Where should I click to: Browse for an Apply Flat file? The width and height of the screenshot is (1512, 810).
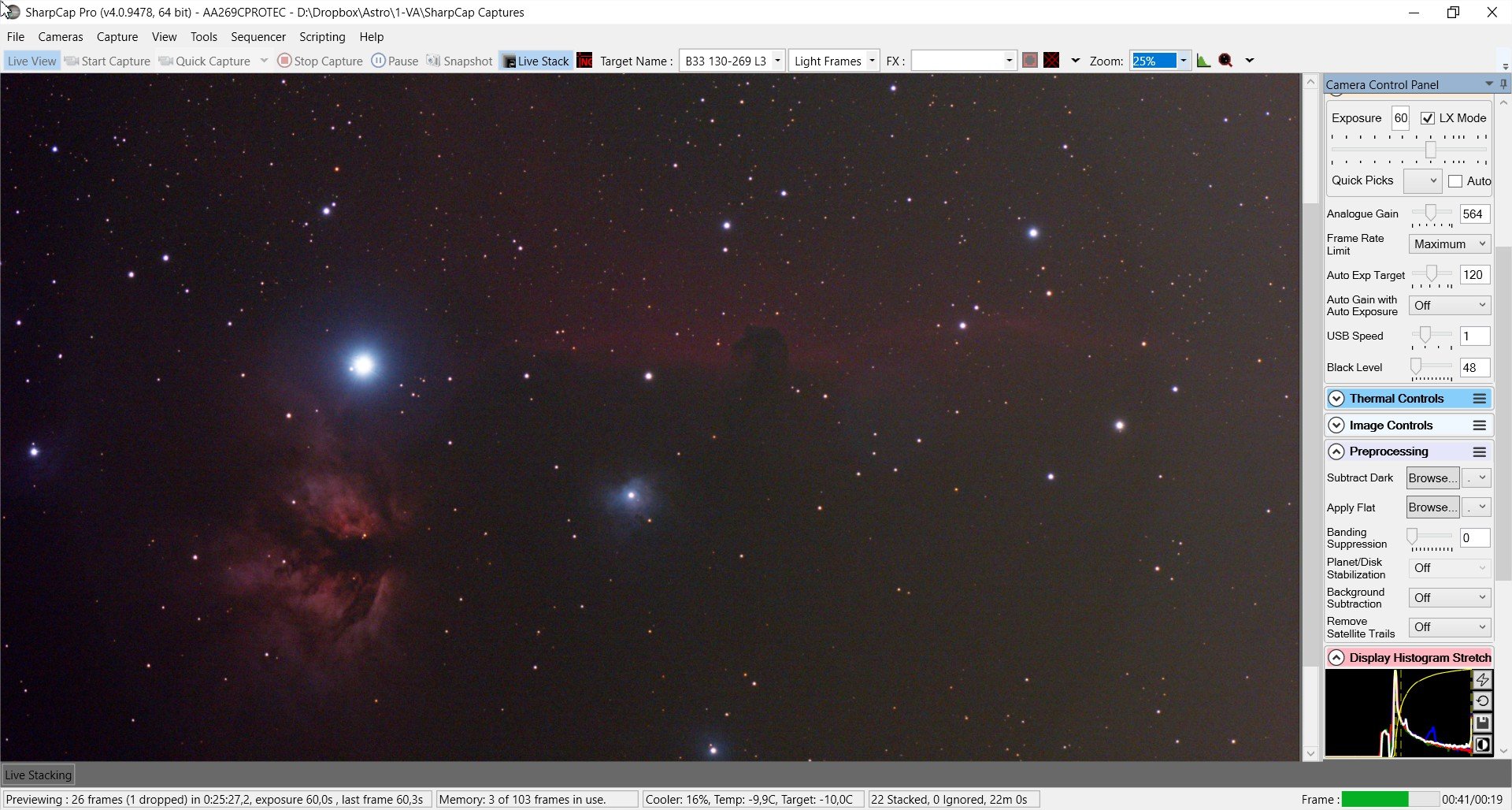pyautogui.click(x=1432, y=507)
